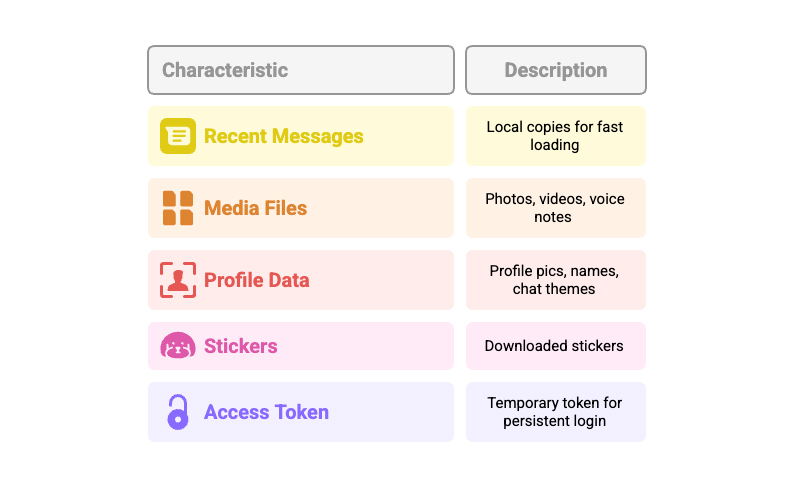Select the Stickers label text
797x490 pixels.
point(240,346)
